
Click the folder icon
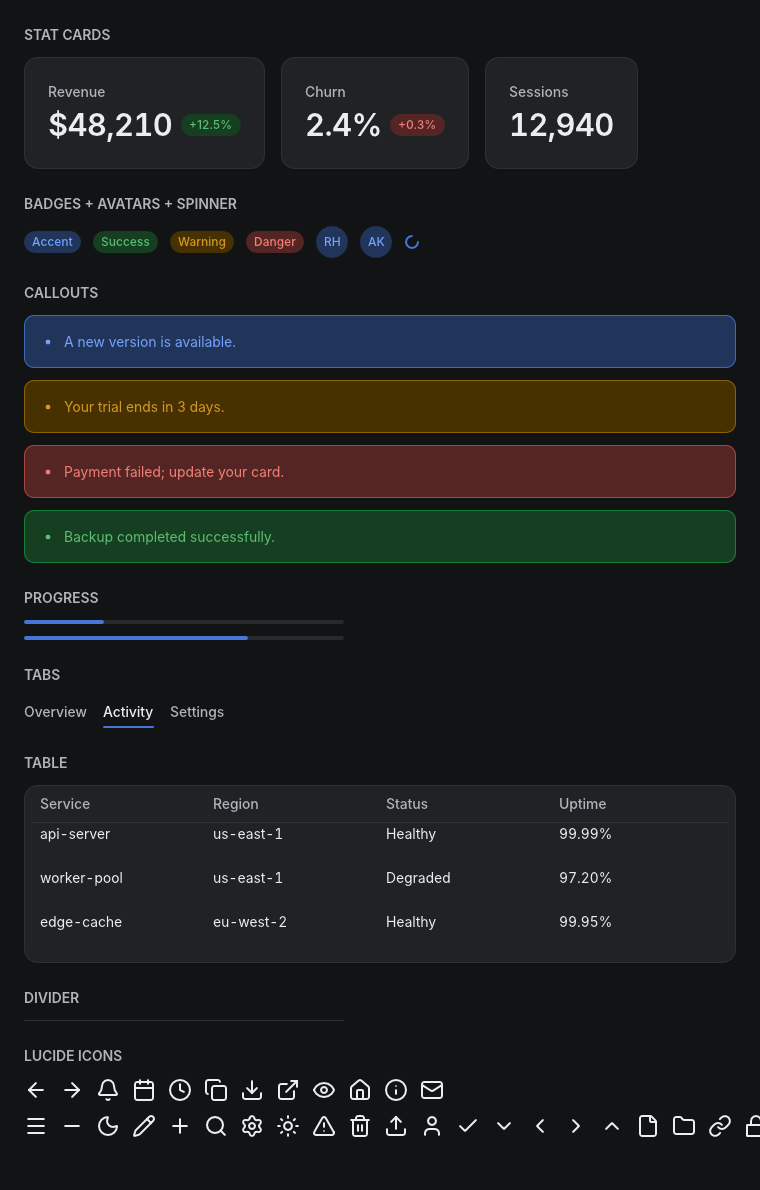[x=684, y=1126]
